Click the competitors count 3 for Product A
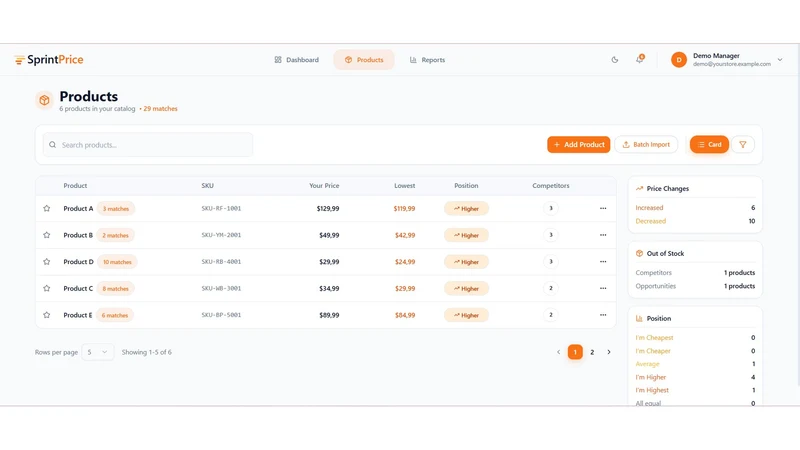Image resolution: width=800 pixels, height=450 pixels. click(x=551, y=208)
